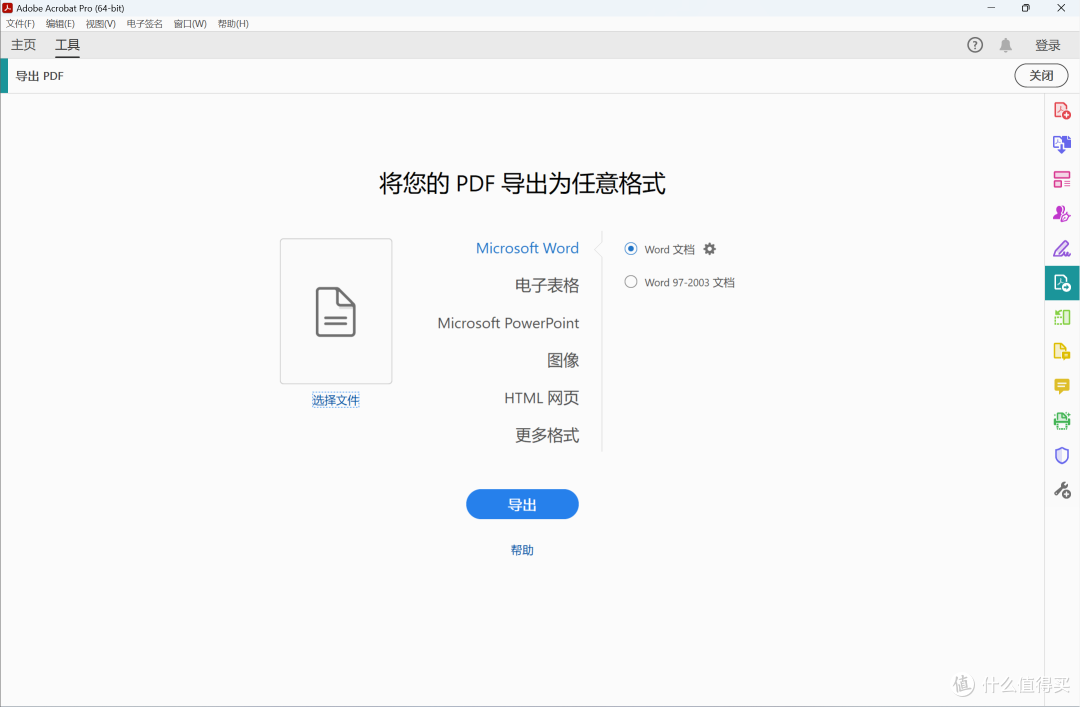This screenshot has width=1080, height=707.
Task: Open the green Scan & OCR printer icon
Action: pyautogui.click(x=1061, y=420)
